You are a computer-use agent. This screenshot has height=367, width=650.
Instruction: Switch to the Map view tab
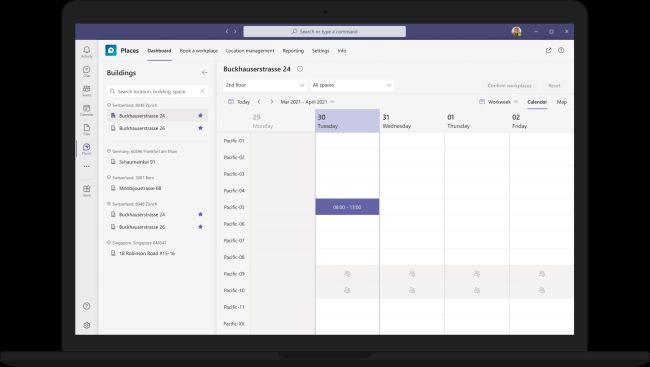[562, 102]
